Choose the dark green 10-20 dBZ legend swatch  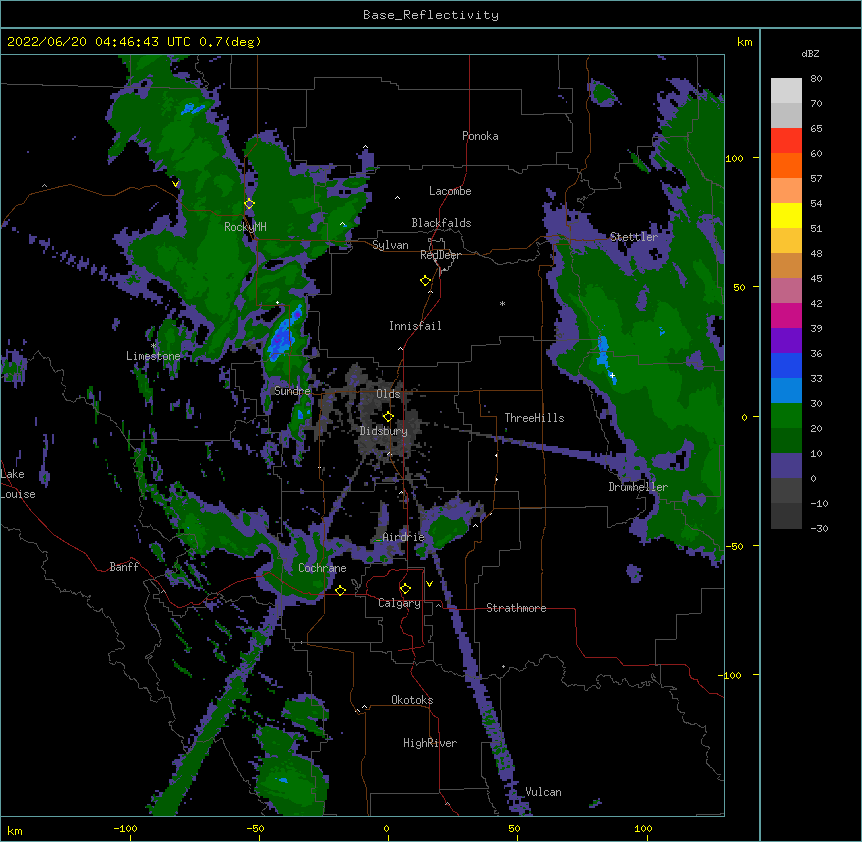click(x=786, y=441)
